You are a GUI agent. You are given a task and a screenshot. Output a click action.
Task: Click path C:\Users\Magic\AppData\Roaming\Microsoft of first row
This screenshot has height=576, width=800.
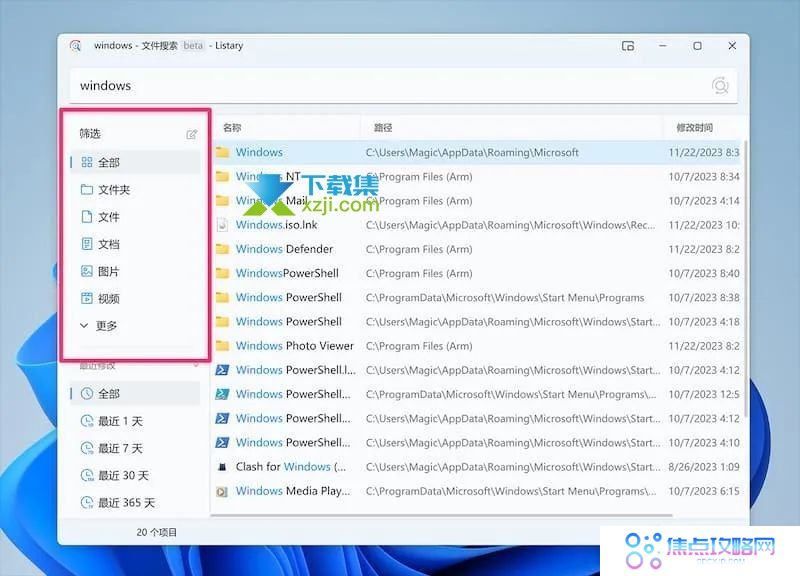pyautogui.click(x=472, y=153)
